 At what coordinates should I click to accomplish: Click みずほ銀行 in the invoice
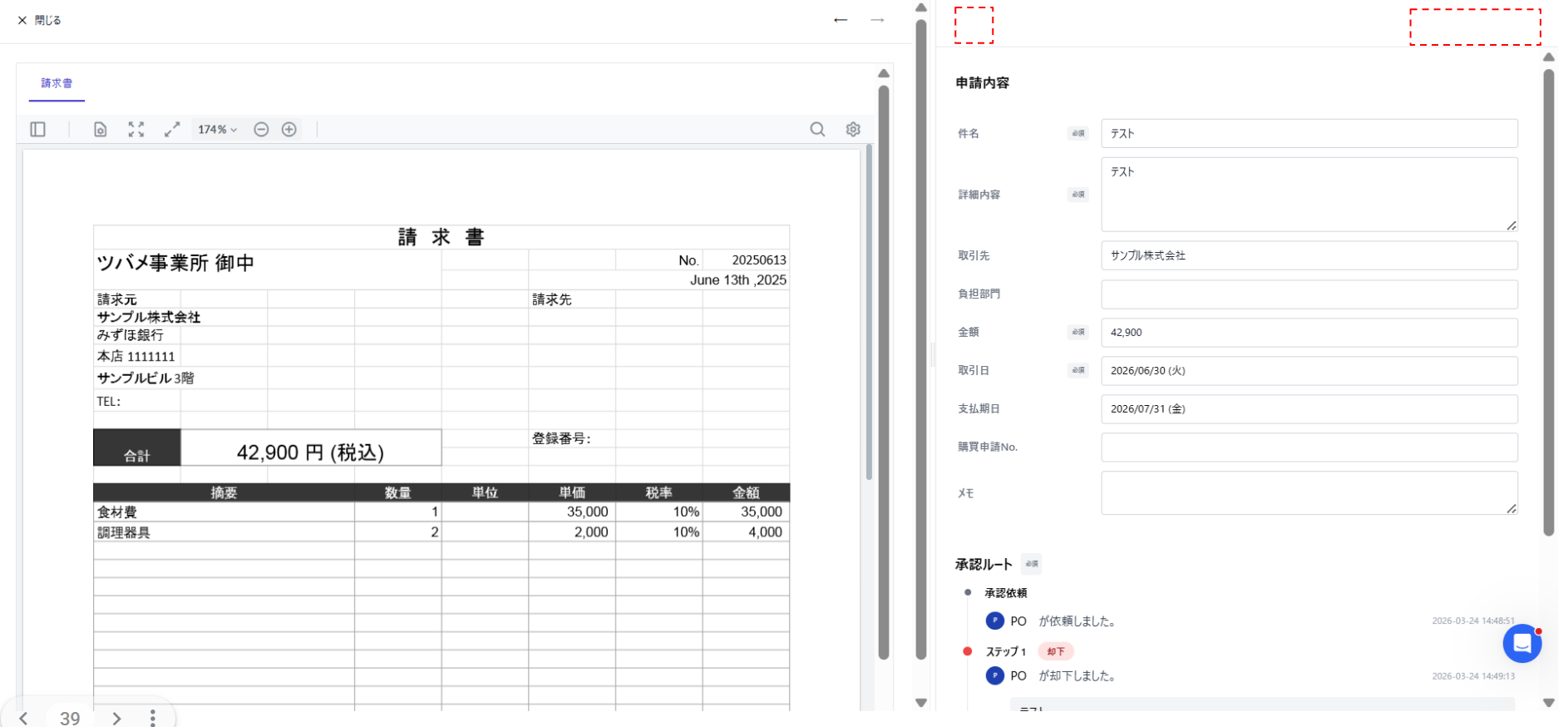coord(131,335)
